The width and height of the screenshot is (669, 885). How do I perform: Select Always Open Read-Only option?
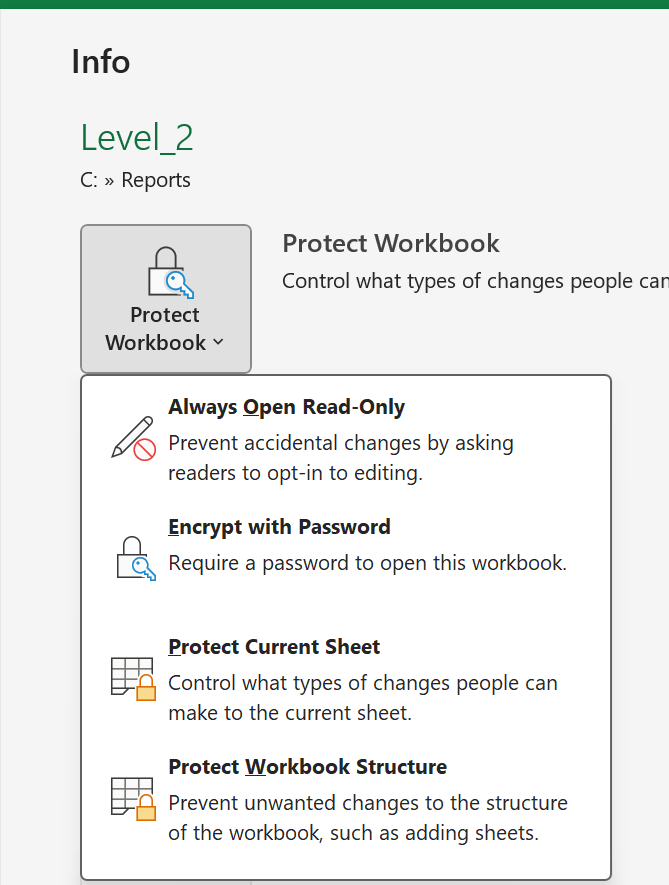346,439
